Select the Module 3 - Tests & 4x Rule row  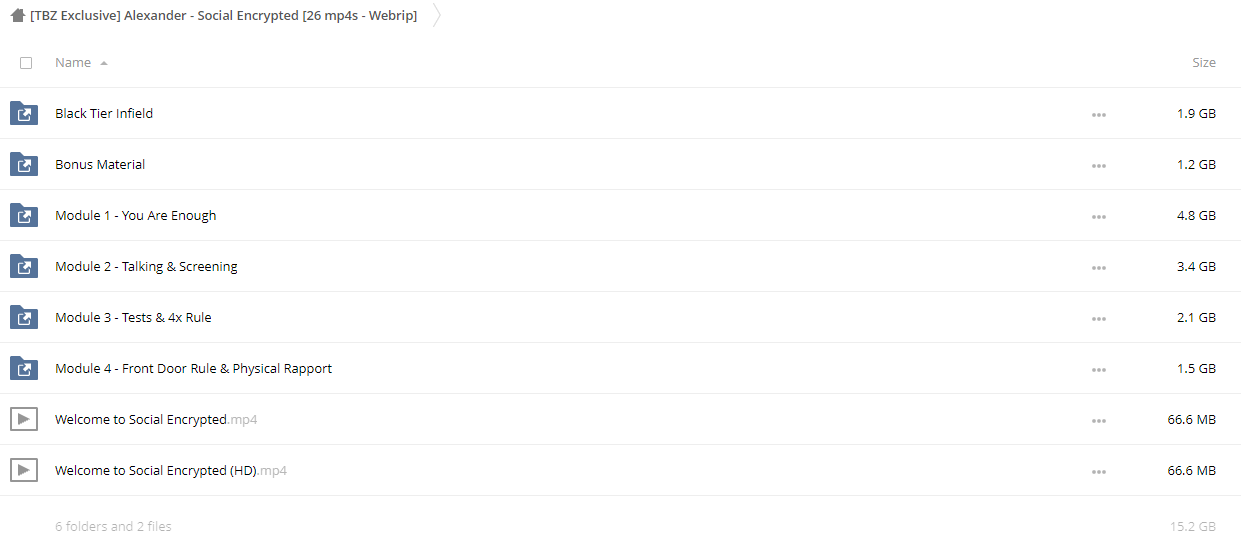[620, 317]
